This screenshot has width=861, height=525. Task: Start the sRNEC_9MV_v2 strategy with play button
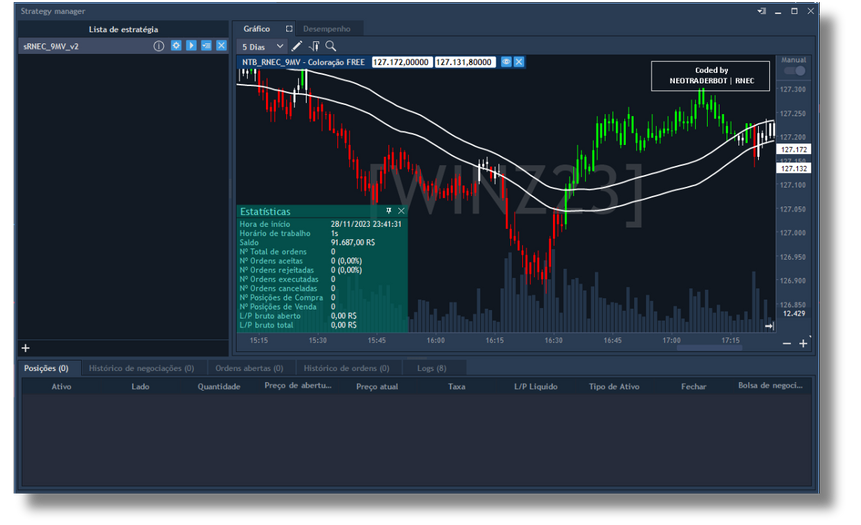[191, 46]
